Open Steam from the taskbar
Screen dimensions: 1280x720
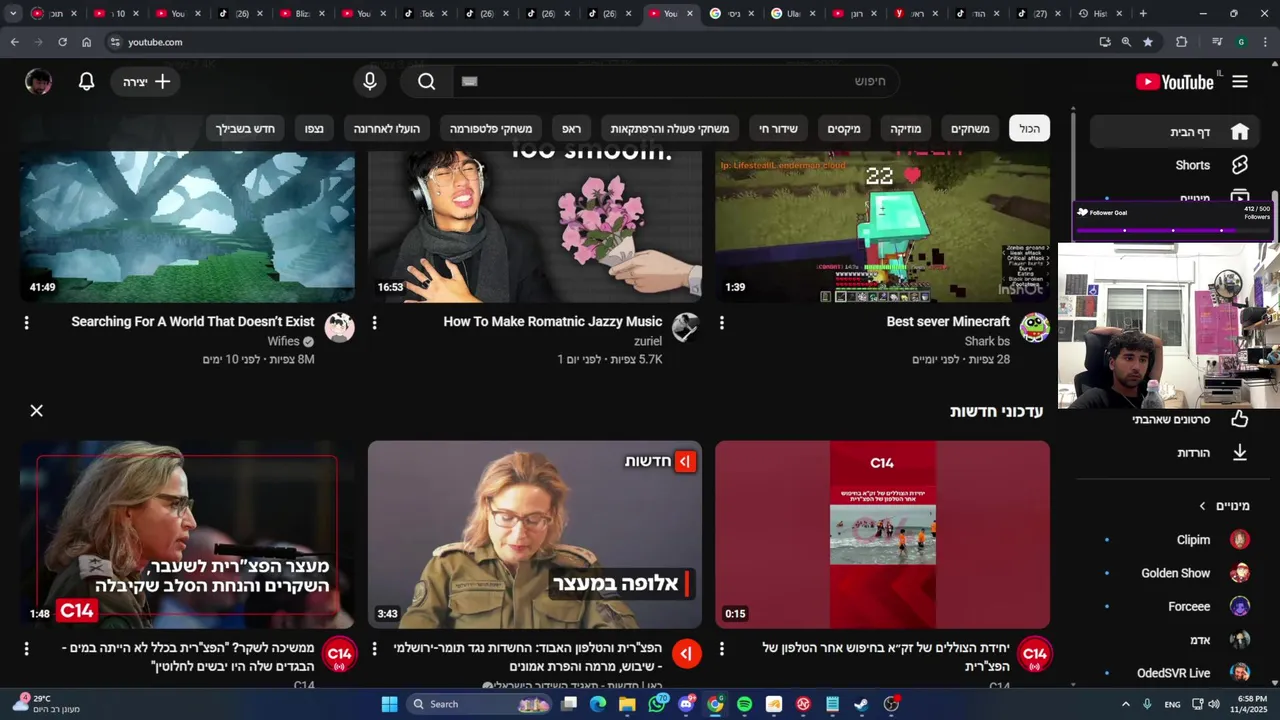(861, 704)
